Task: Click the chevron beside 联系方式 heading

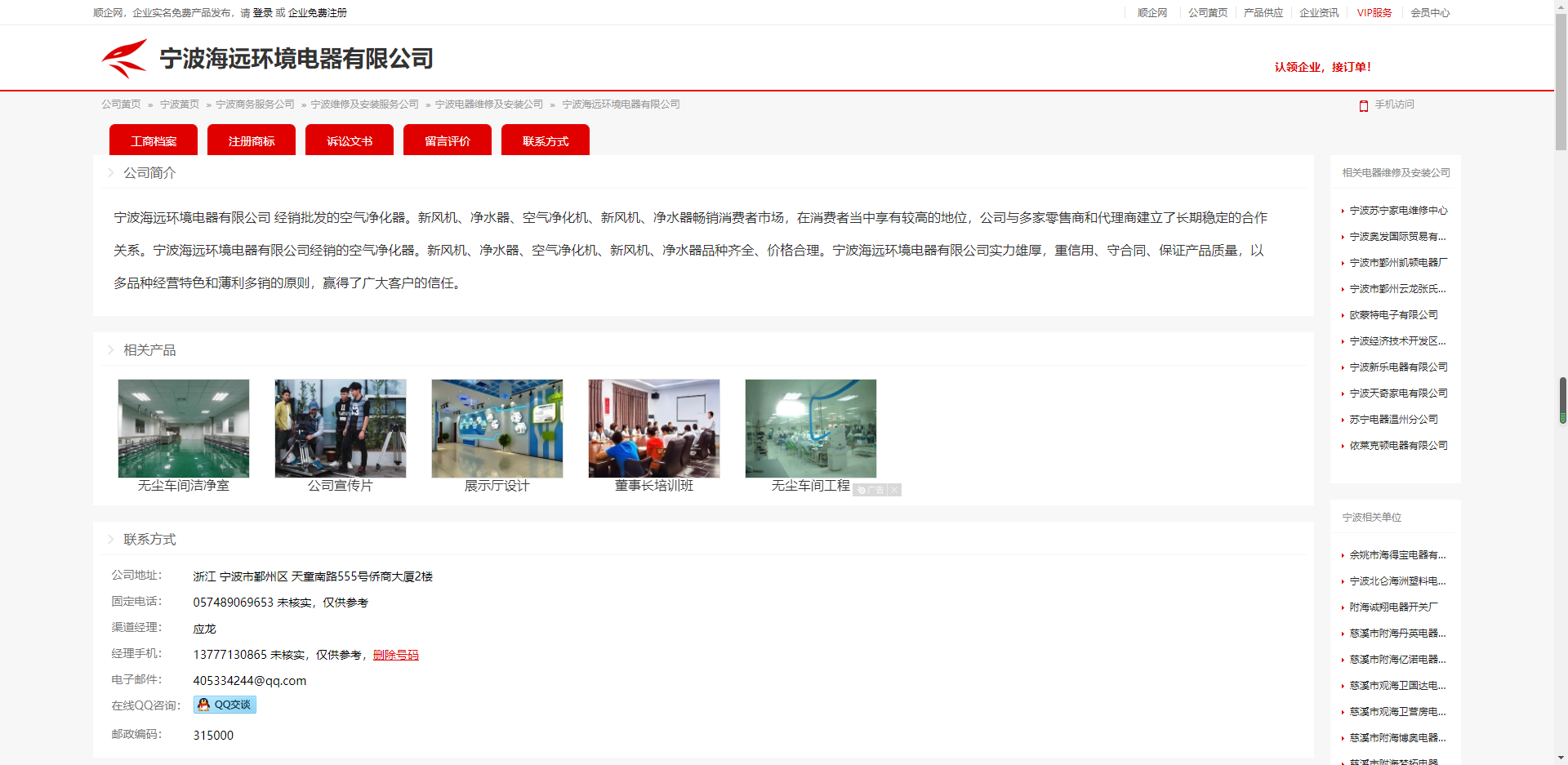Action: (110, 540)
